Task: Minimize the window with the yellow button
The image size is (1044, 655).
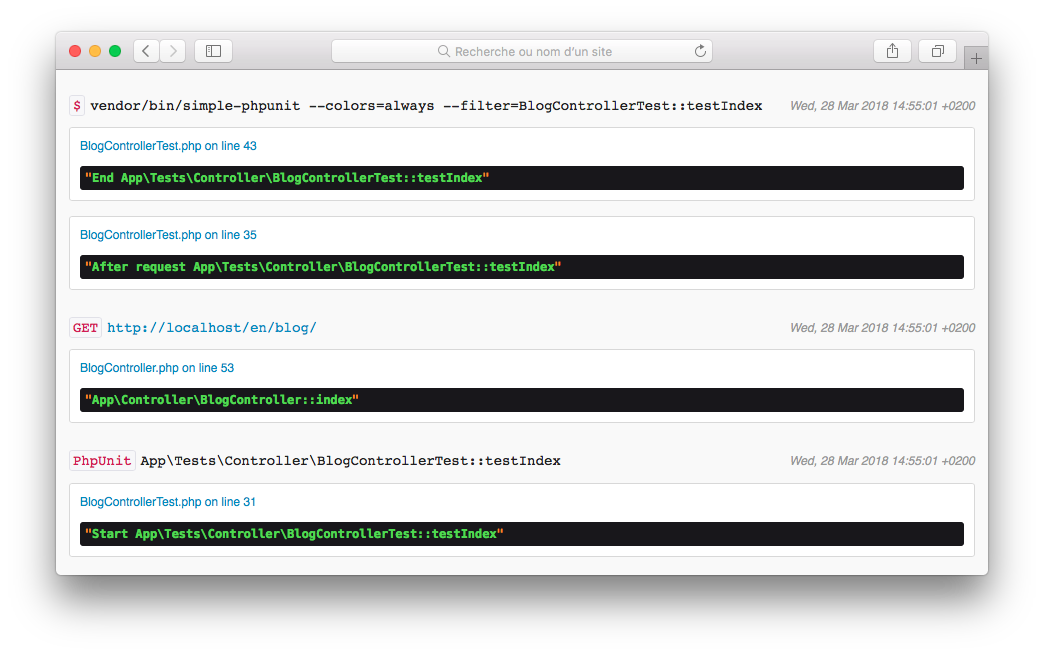Action: (x=95, y=51)
